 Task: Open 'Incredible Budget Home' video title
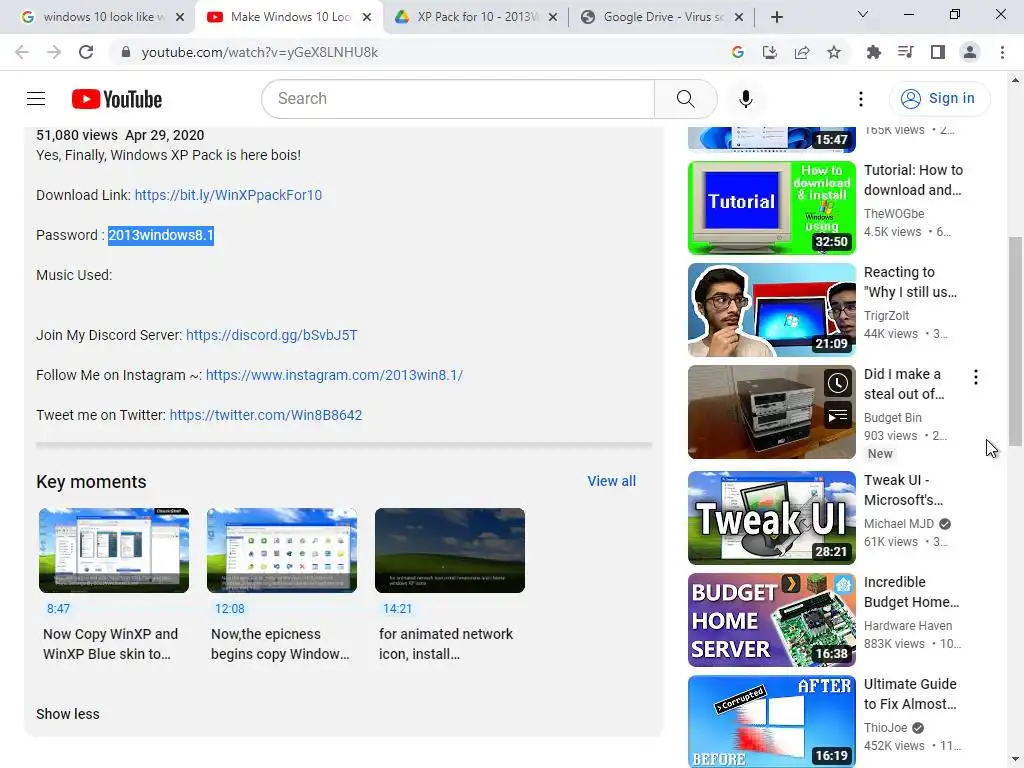[912, 592]
